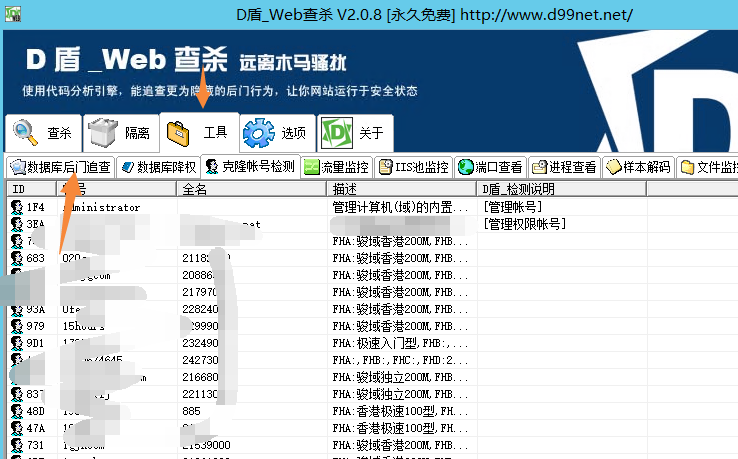Screen dimensions: 738x459
Task: Click description FHA:极速入门型,FHB:,...
Action: tap(400, 343)
